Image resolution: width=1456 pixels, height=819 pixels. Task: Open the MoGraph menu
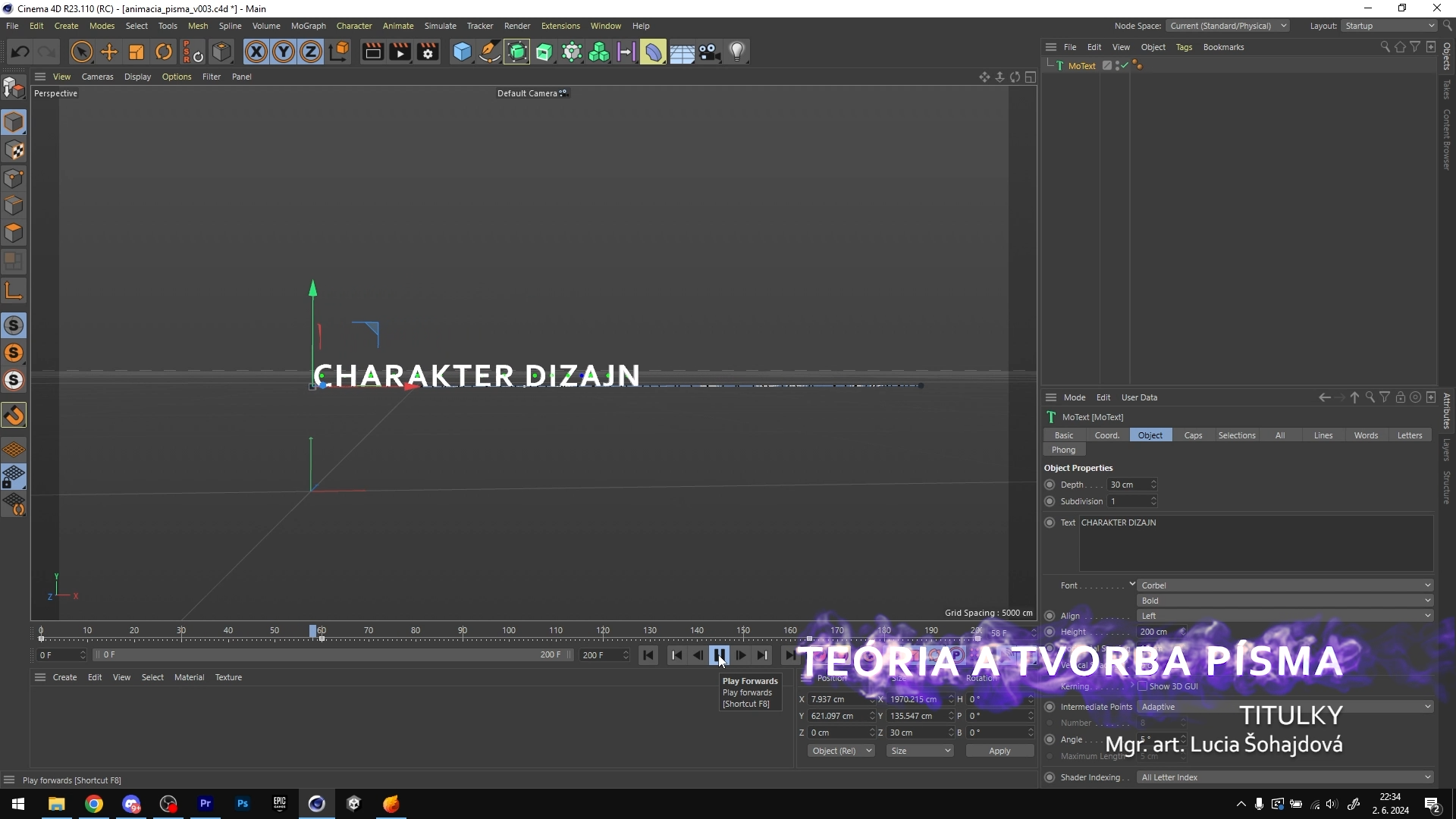(x=308, y=26)
